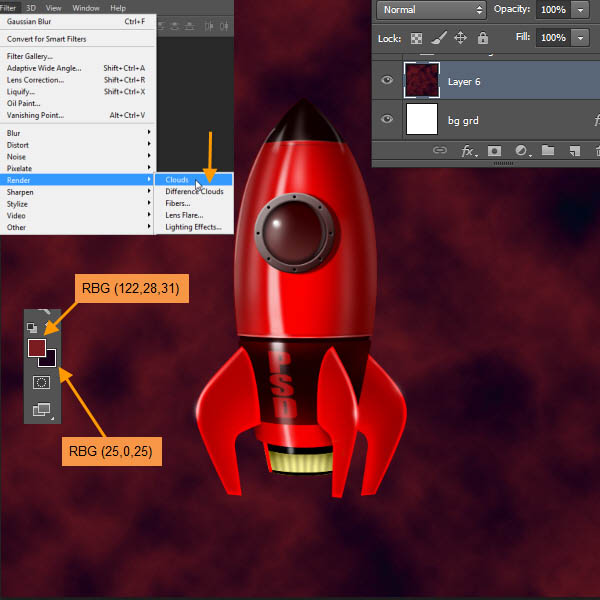The height and width of the screenshot is (600, 600).
Task: Click the red foreground color swatch
Action: 36,347
